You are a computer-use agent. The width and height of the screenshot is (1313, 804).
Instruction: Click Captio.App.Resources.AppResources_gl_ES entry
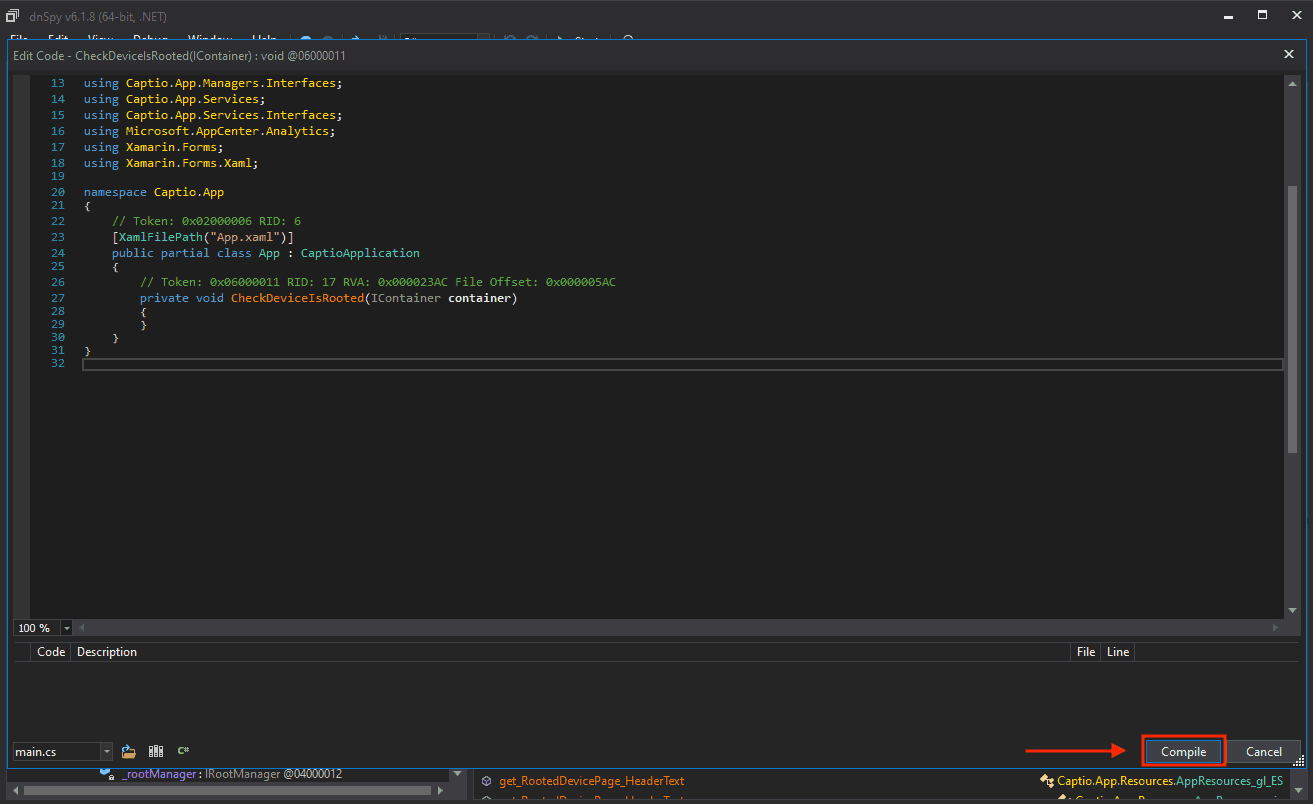[1170, 781]
